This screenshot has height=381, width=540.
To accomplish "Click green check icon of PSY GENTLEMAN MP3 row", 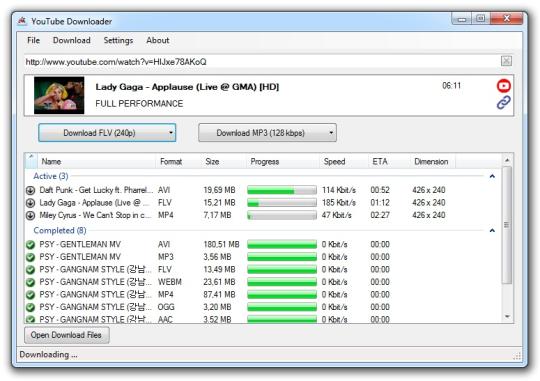I will (x=31, y=257).
